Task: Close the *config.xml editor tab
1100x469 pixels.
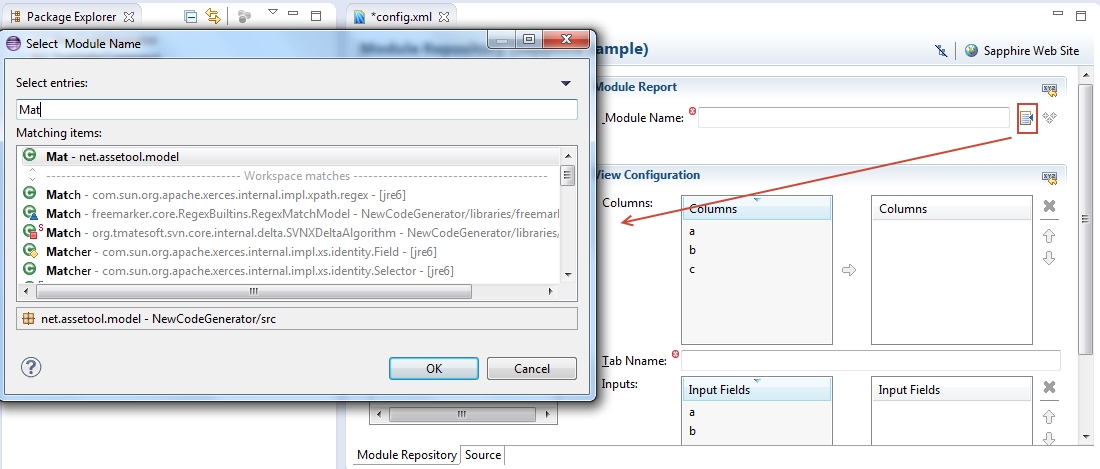Action: 443,17
